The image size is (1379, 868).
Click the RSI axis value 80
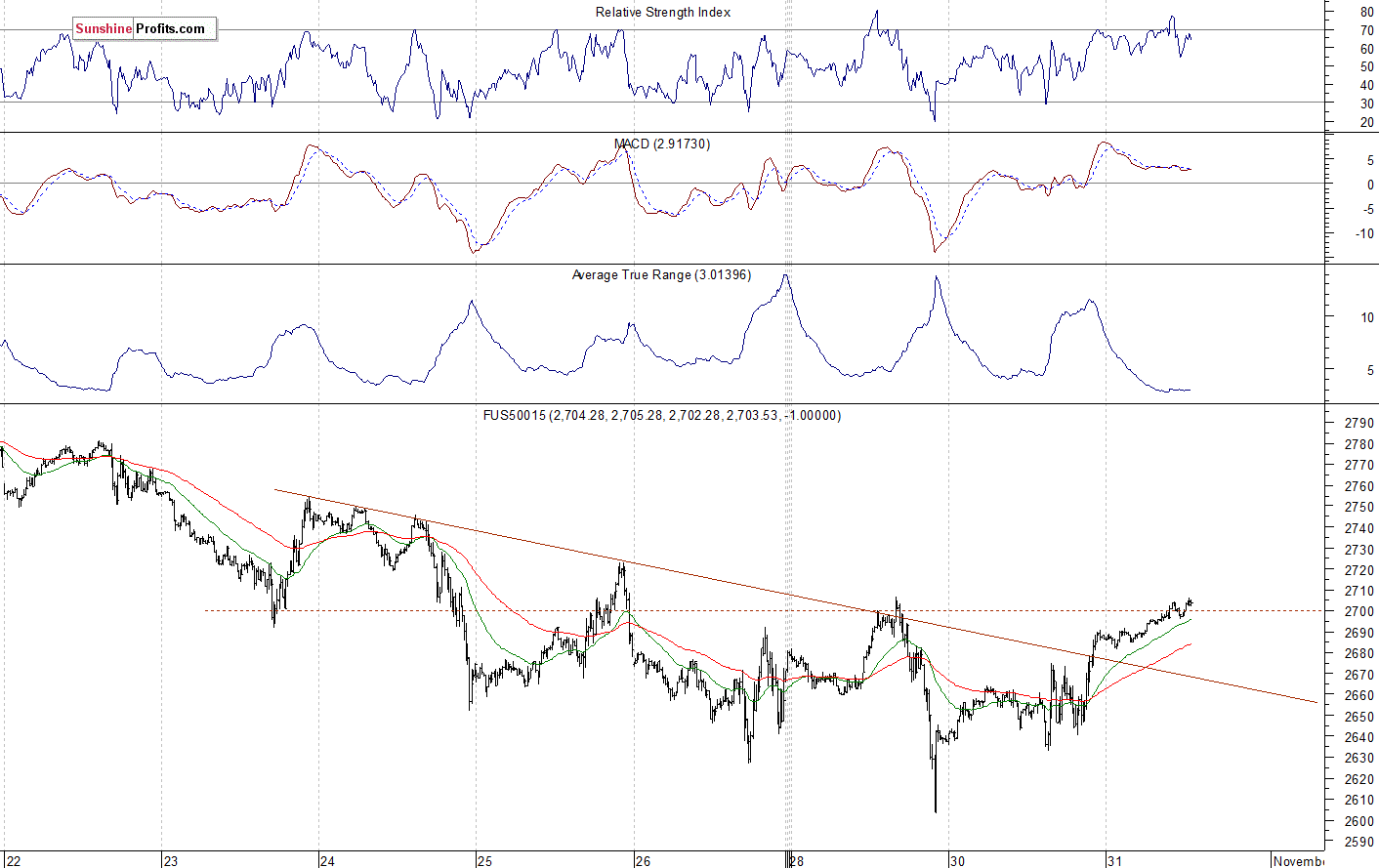pos(1366,13)
